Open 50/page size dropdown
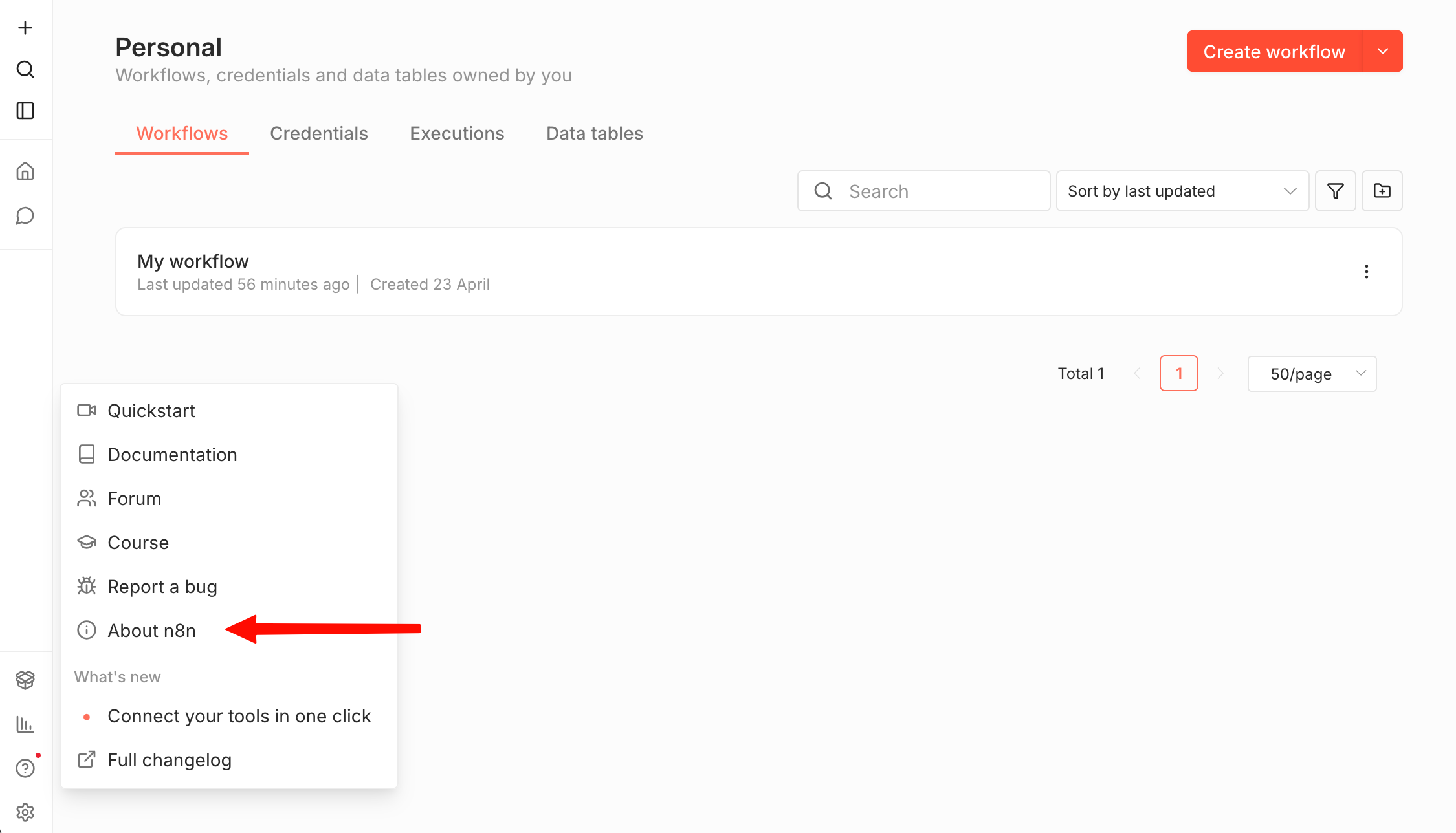This screenshot has width=1456, height=833. 1312,374
